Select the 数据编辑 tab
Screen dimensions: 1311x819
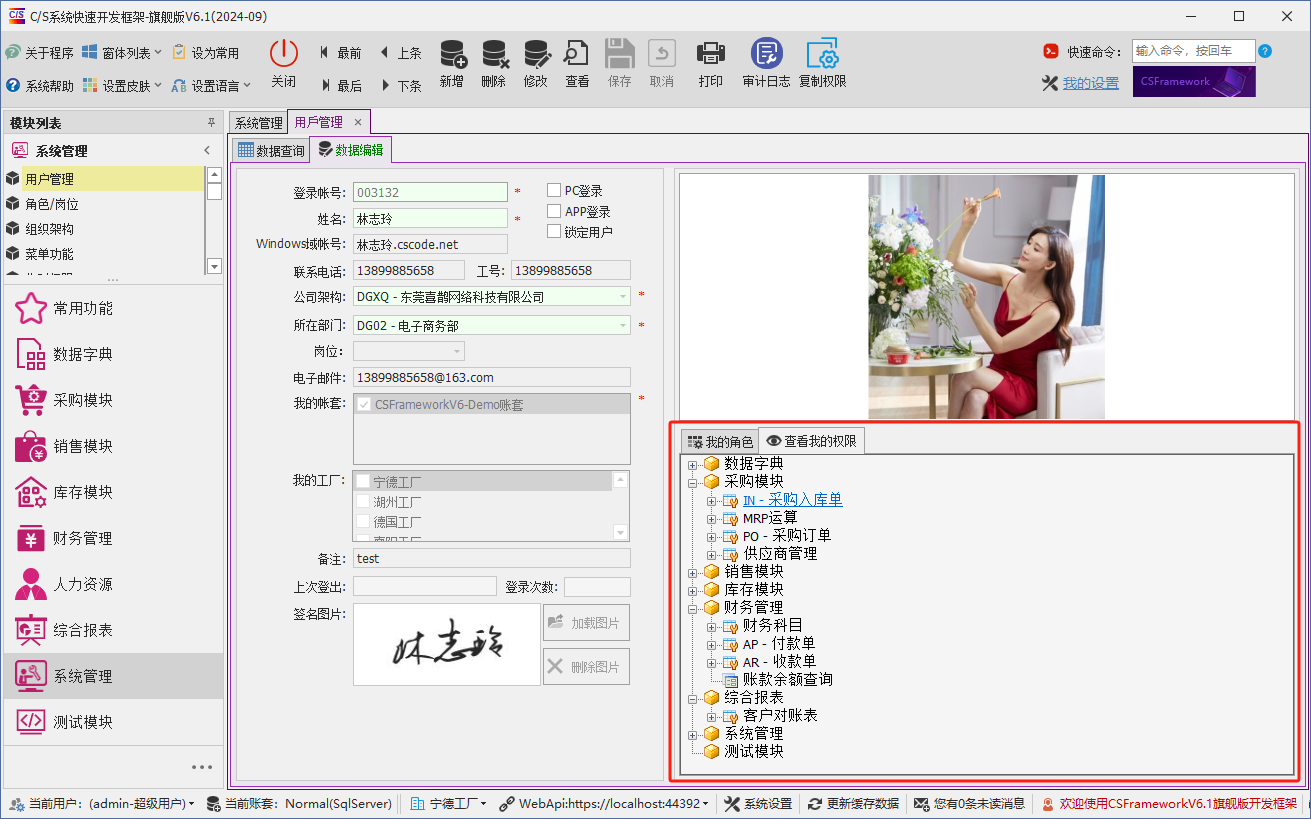(x=350, y=150)
